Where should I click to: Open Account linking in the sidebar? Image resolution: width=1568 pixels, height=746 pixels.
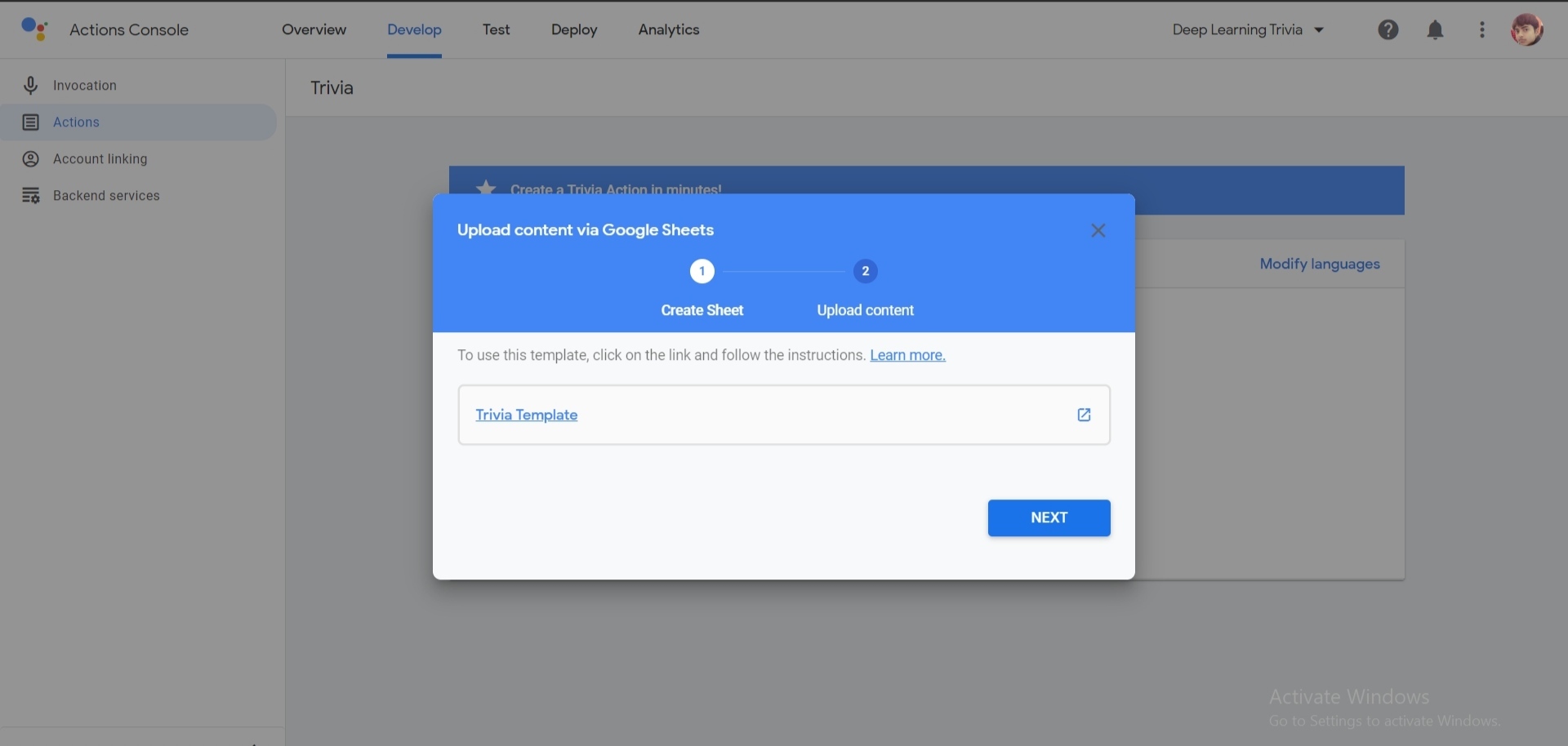(x=139, y=159)
